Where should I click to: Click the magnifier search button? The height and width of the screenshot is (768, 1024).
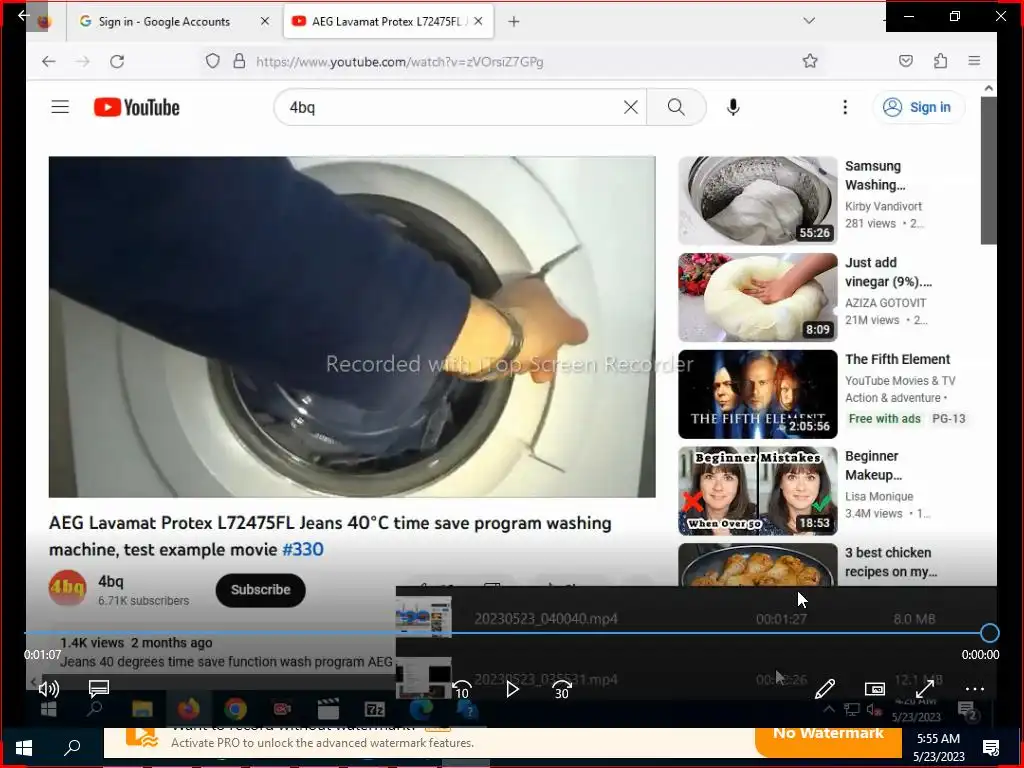coord(676,107)
